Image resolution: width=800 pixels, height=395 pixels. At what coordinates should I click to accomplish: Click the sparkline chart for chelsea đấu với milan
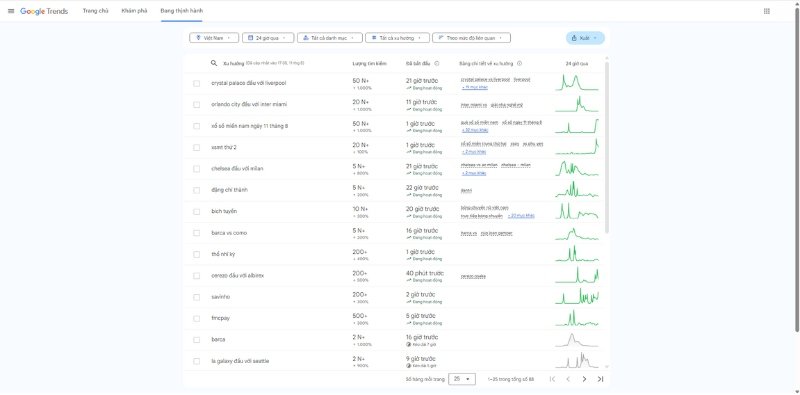577,168
